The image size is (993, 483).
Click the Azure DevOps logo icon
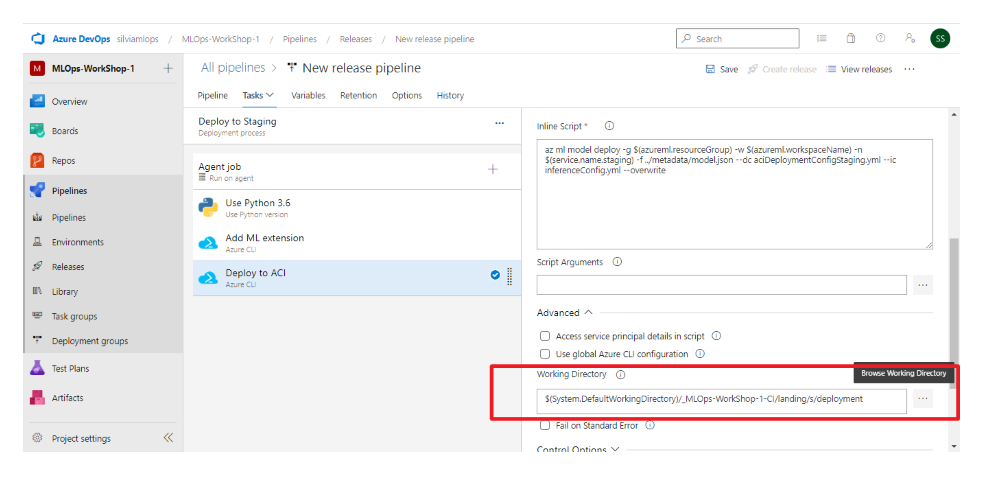37,39
